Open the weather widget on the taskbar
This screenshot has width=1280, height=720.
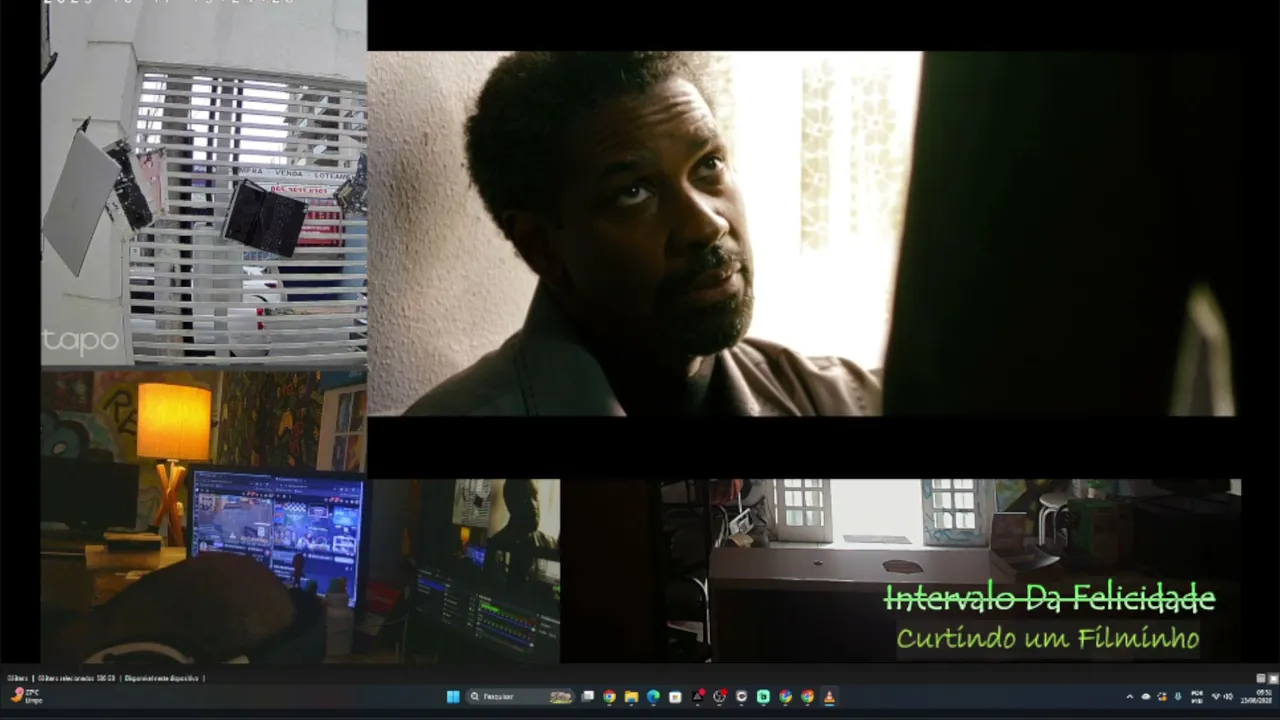tap(25, 696)
